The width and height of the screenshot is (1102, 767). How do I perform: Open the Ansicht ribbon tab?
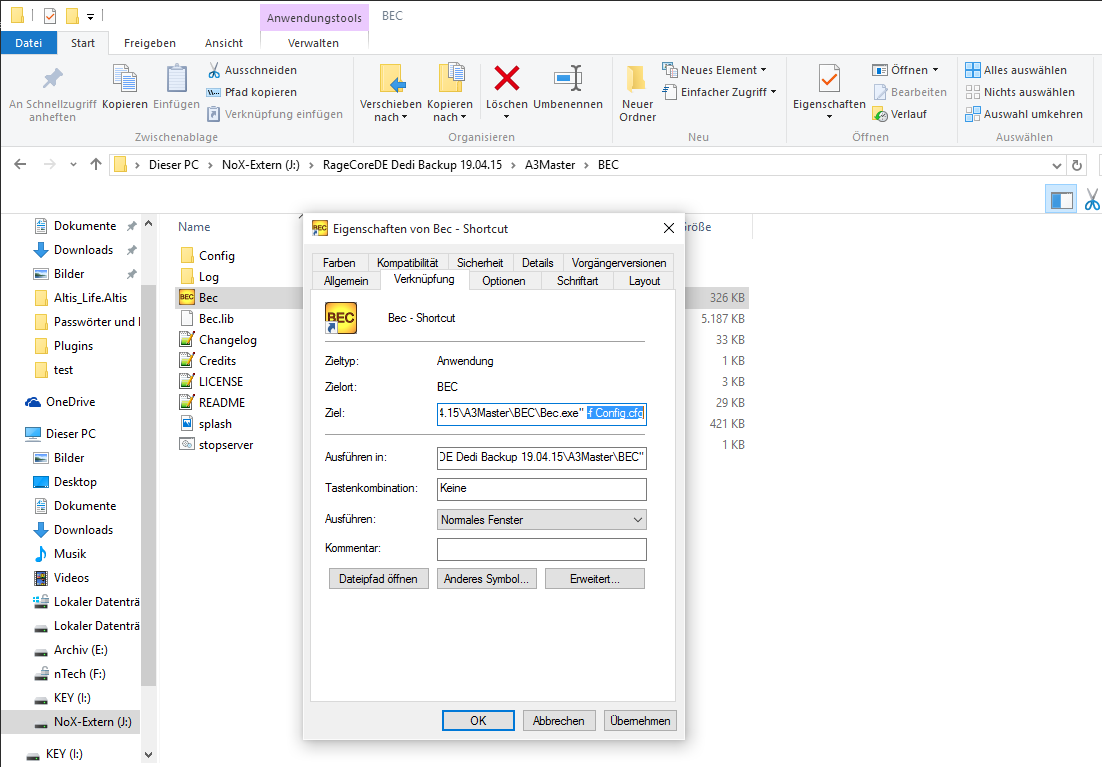pyautogui.click(x=224, y=43)
